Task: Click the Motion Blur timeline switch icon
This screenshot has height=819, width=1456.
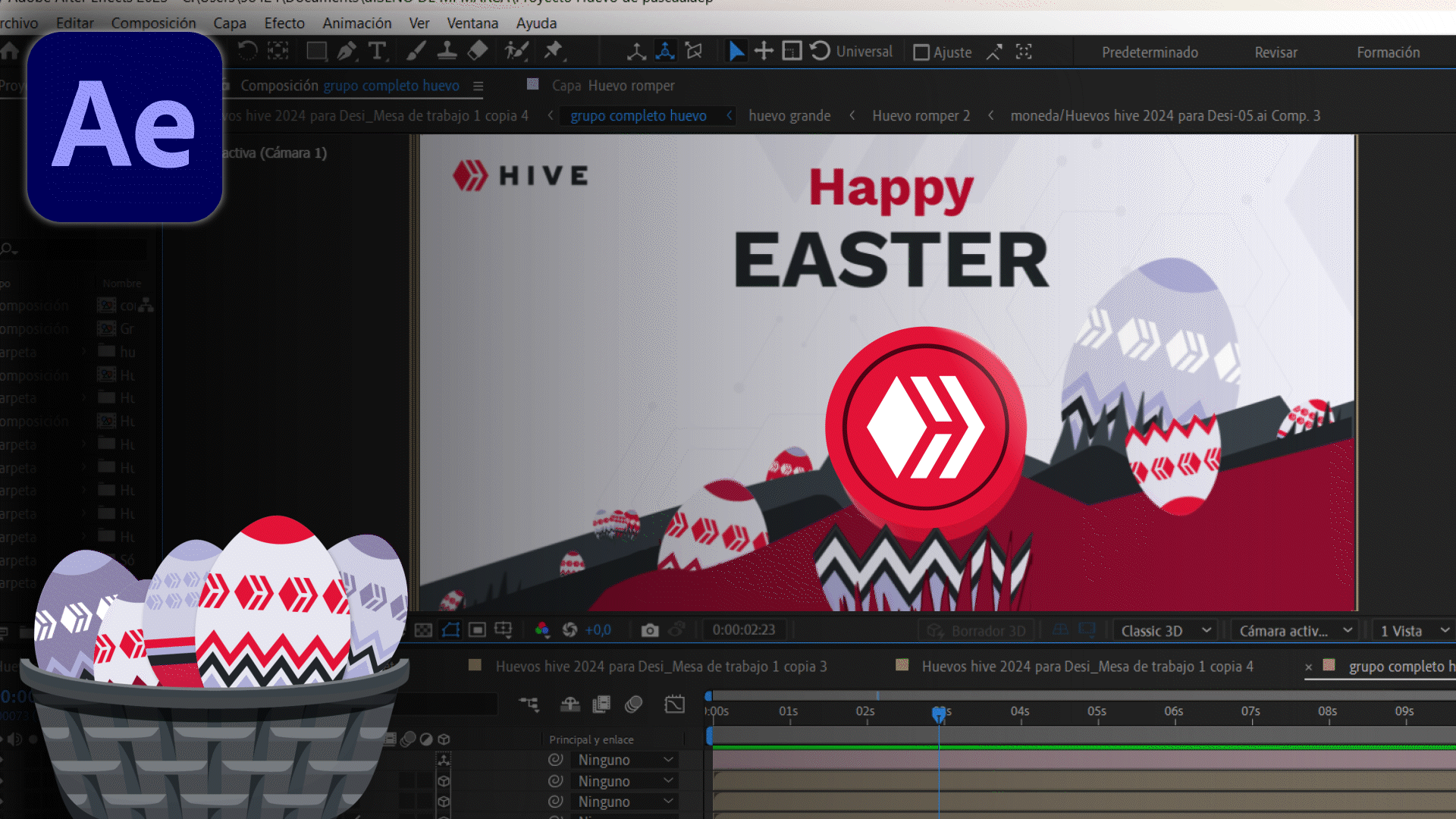Action: pos(634,704)
